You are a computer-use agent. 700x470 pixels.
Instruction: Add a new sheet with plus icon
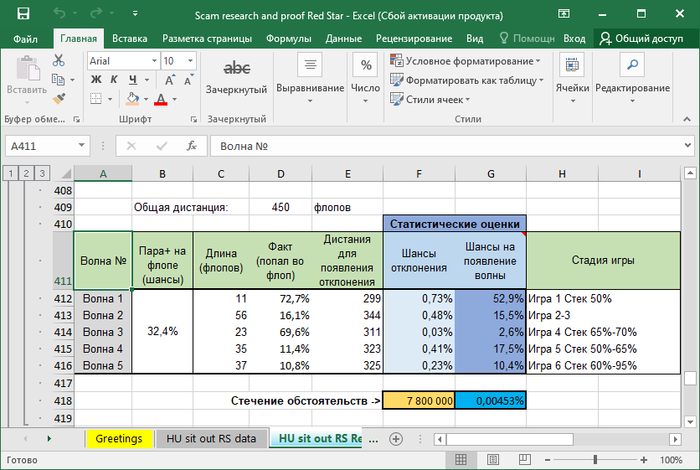(x=396, y=439)
